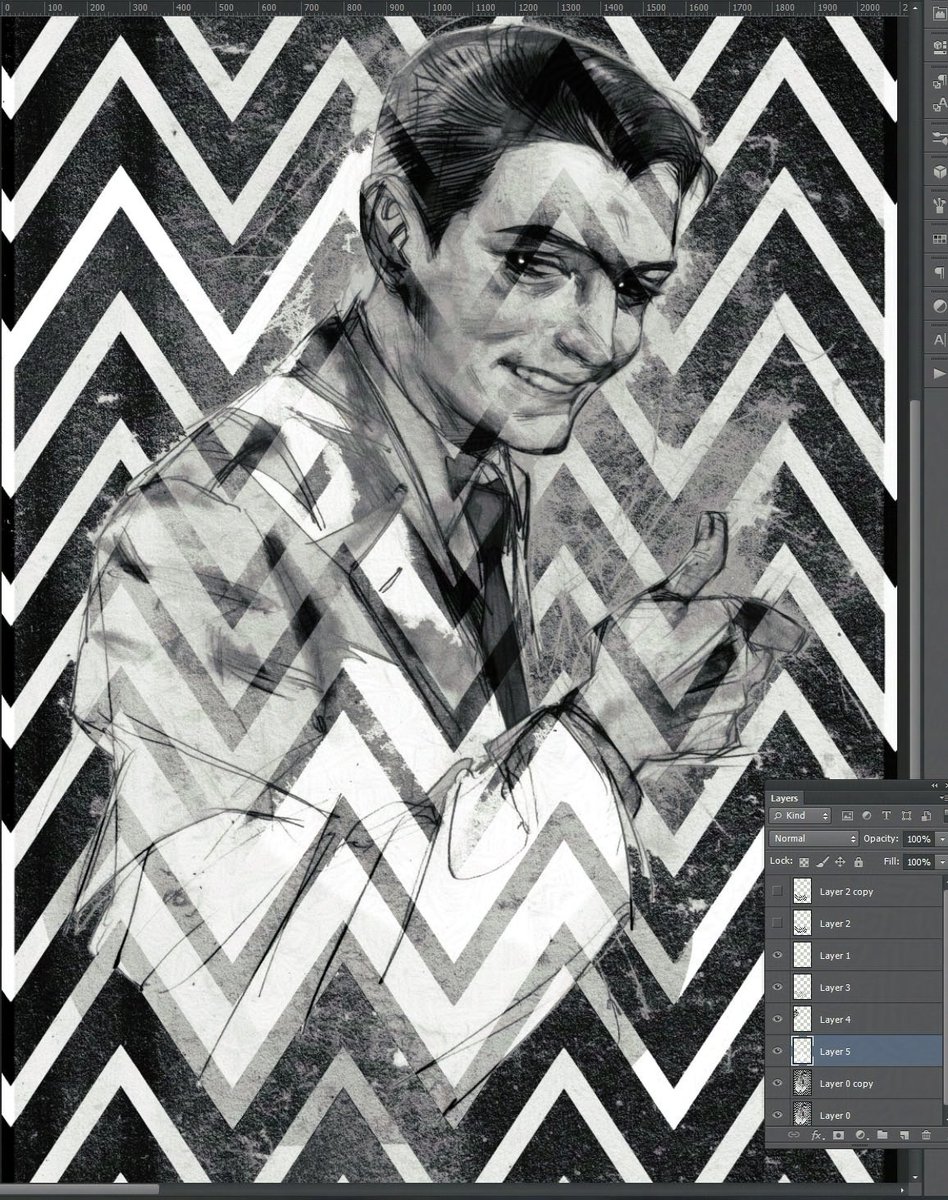Delete layer with the trash icon
Screen dimensions: 948x1200
(x=926, y=1135)
